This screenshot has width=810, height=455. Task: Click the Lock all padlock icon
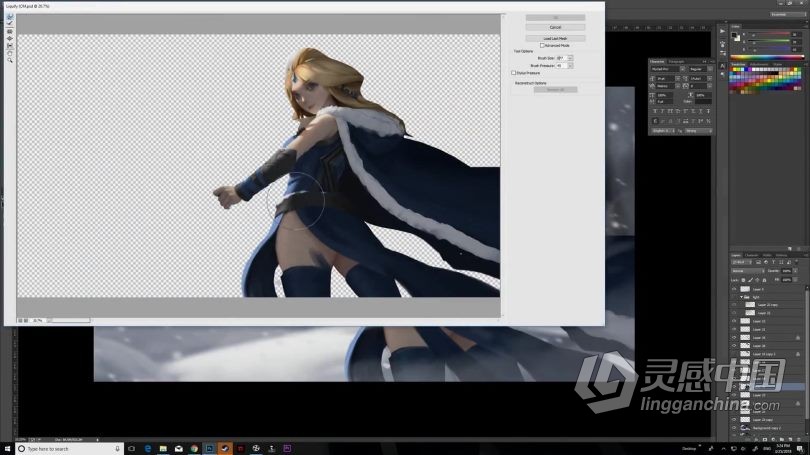pyautogui.click(x=765, y=280)
